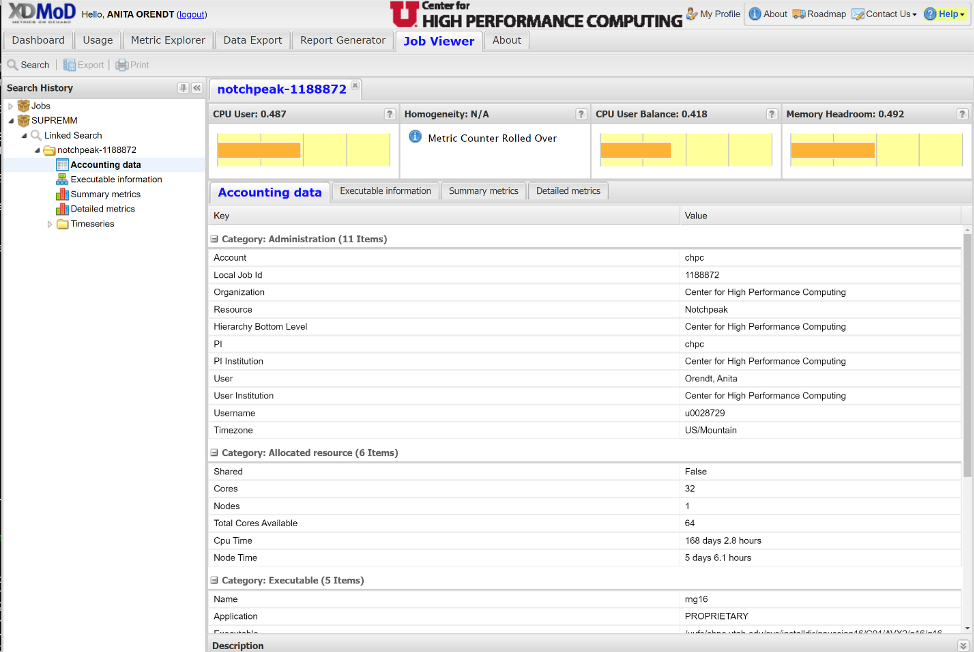This screenshot has height=652, width=974.
Task: Open the Help dropdown menu
Action: 944,14
